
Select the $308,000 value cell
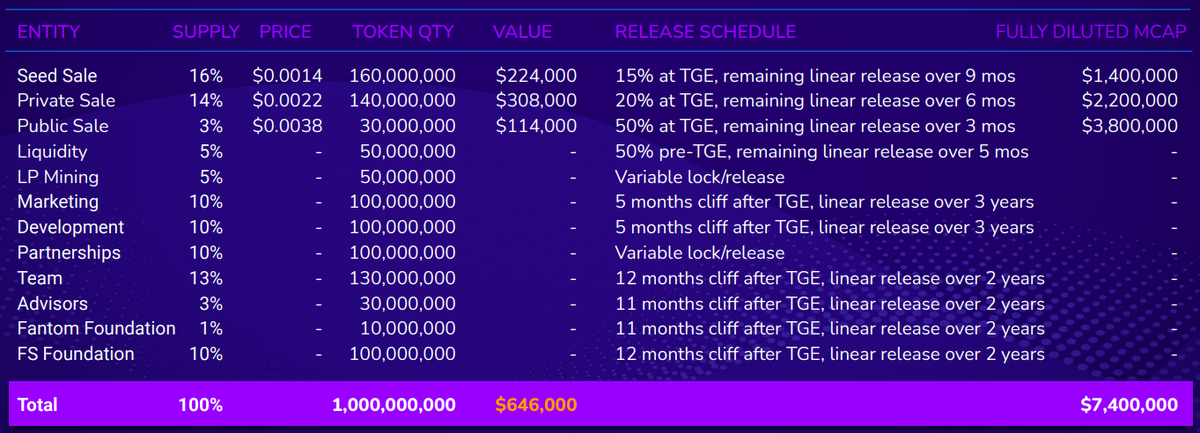point(536,100)
